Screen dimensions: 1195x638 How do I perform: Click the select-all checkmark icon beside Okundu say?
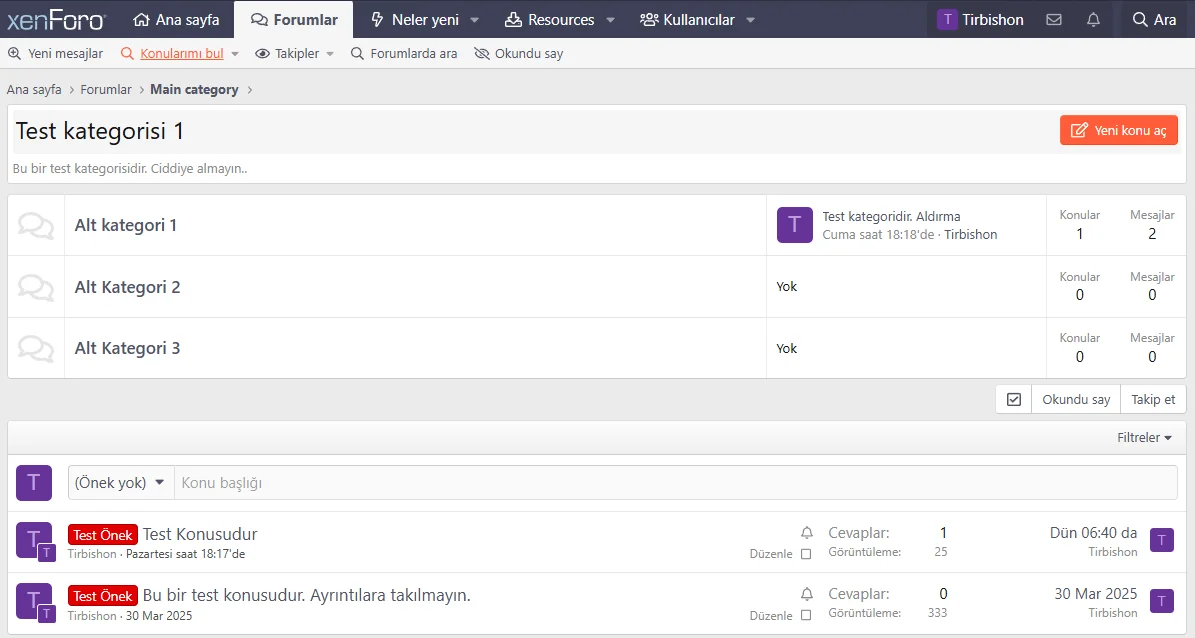point(1014,399)
